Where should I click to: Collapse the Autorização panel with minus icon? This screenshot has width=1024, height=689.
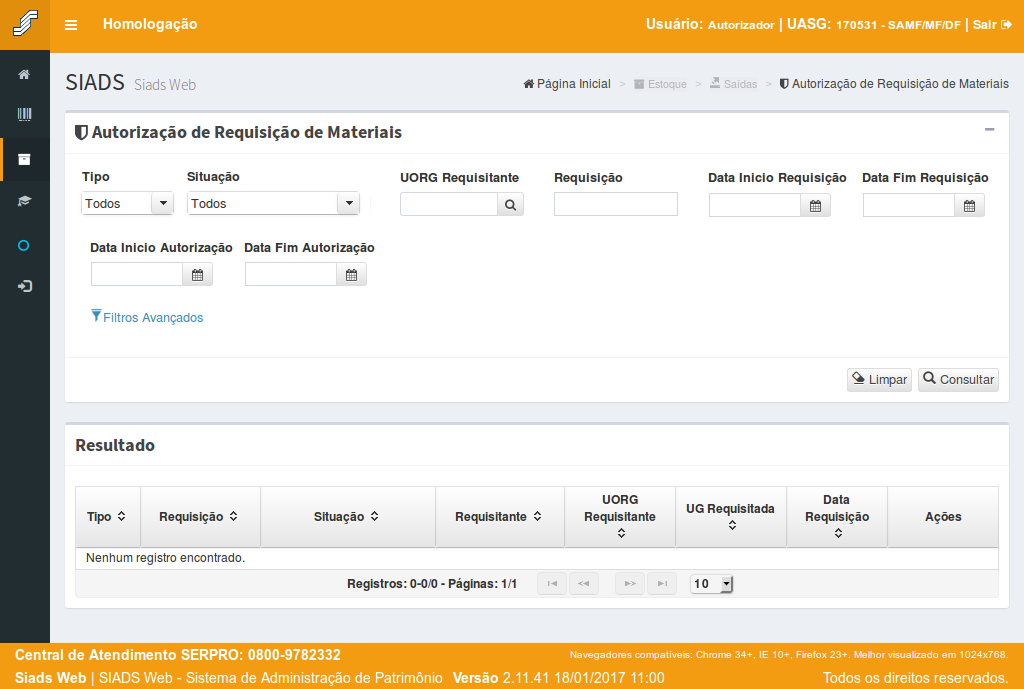pos(989,130)
